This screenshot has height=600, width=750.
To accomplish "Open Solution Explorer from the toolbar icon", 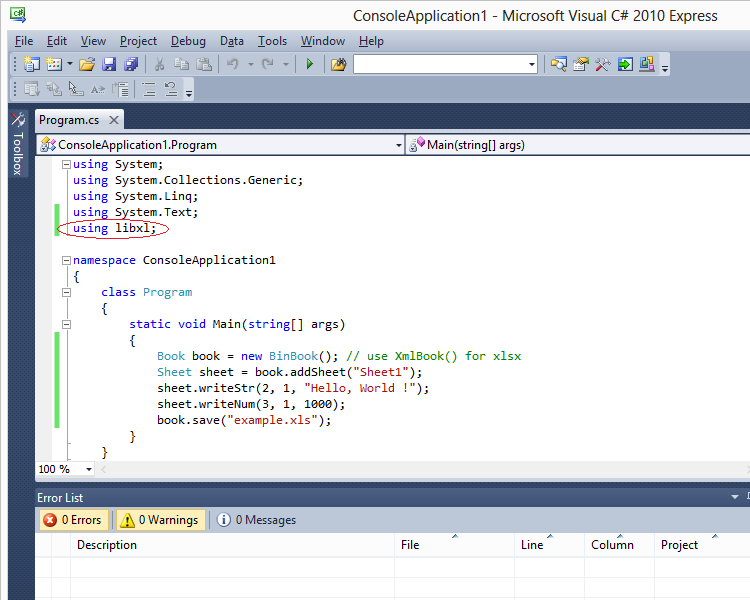I will pos(559,64).
